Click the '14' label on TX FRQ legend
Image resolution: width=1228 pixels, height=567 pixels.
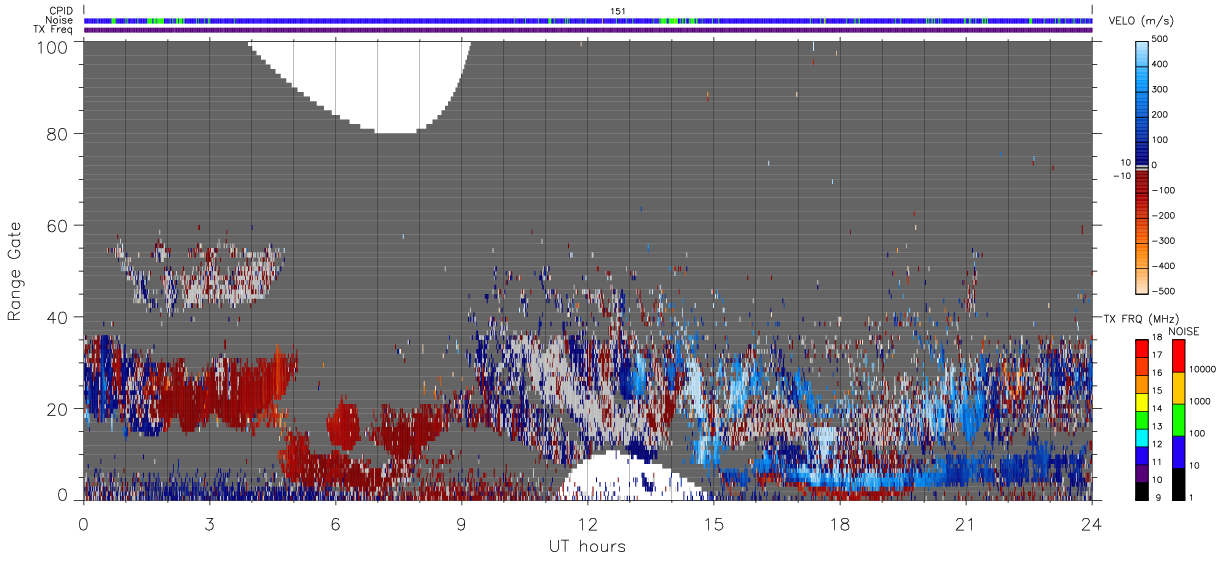[1159, 408]
